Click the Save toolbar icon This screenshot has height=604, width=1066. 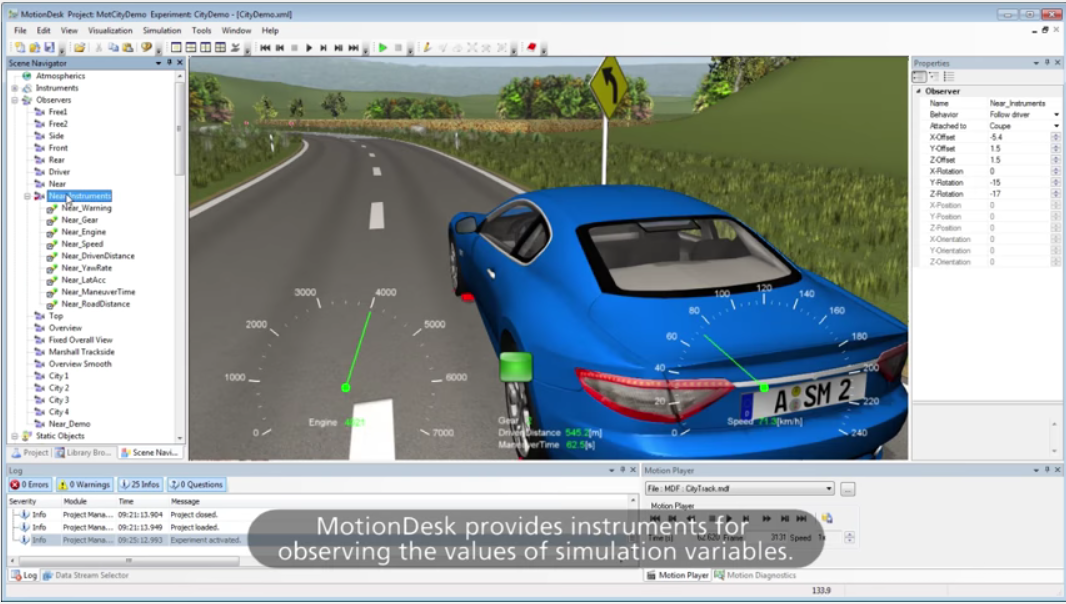tap(49, 48)
